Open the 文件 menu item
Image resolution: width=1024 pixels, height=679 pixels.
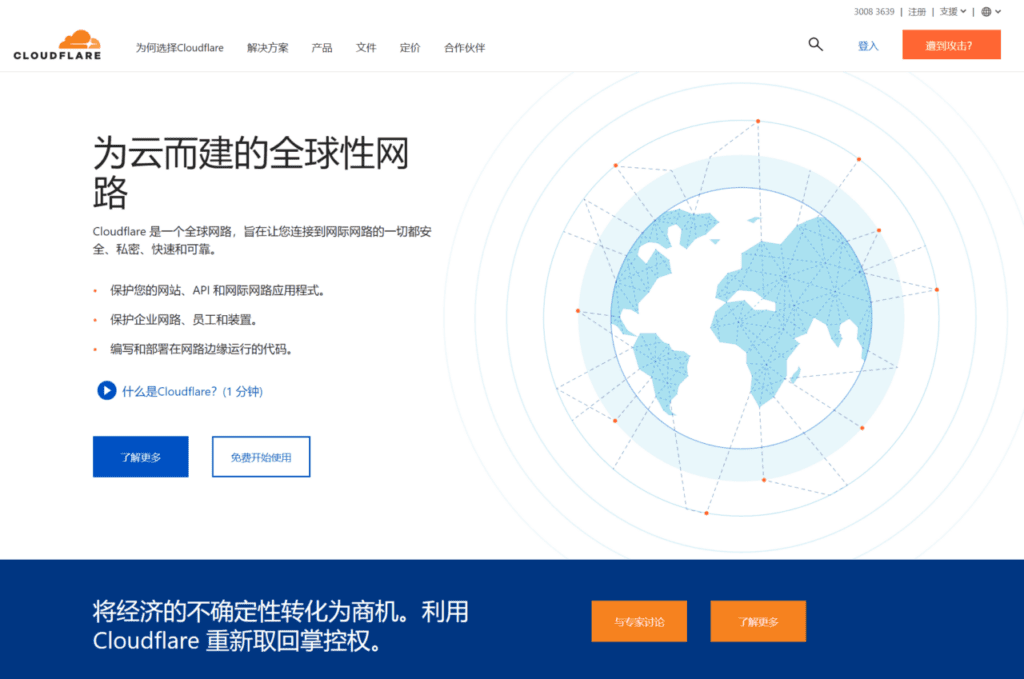[x=366, y=47]
